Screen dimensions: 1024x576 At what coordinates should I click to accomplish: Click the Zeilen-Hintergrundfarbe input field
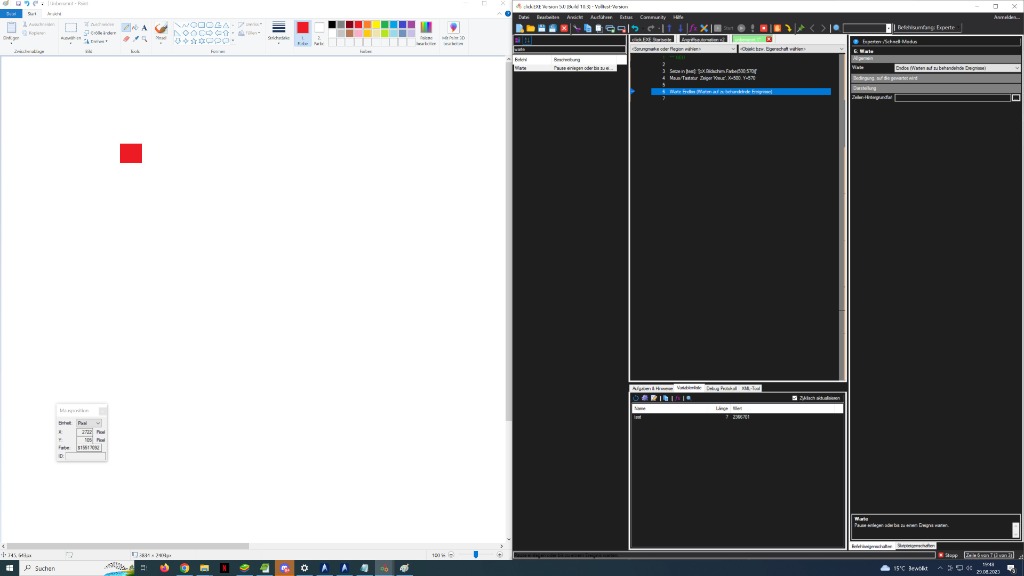click(952, 98)
